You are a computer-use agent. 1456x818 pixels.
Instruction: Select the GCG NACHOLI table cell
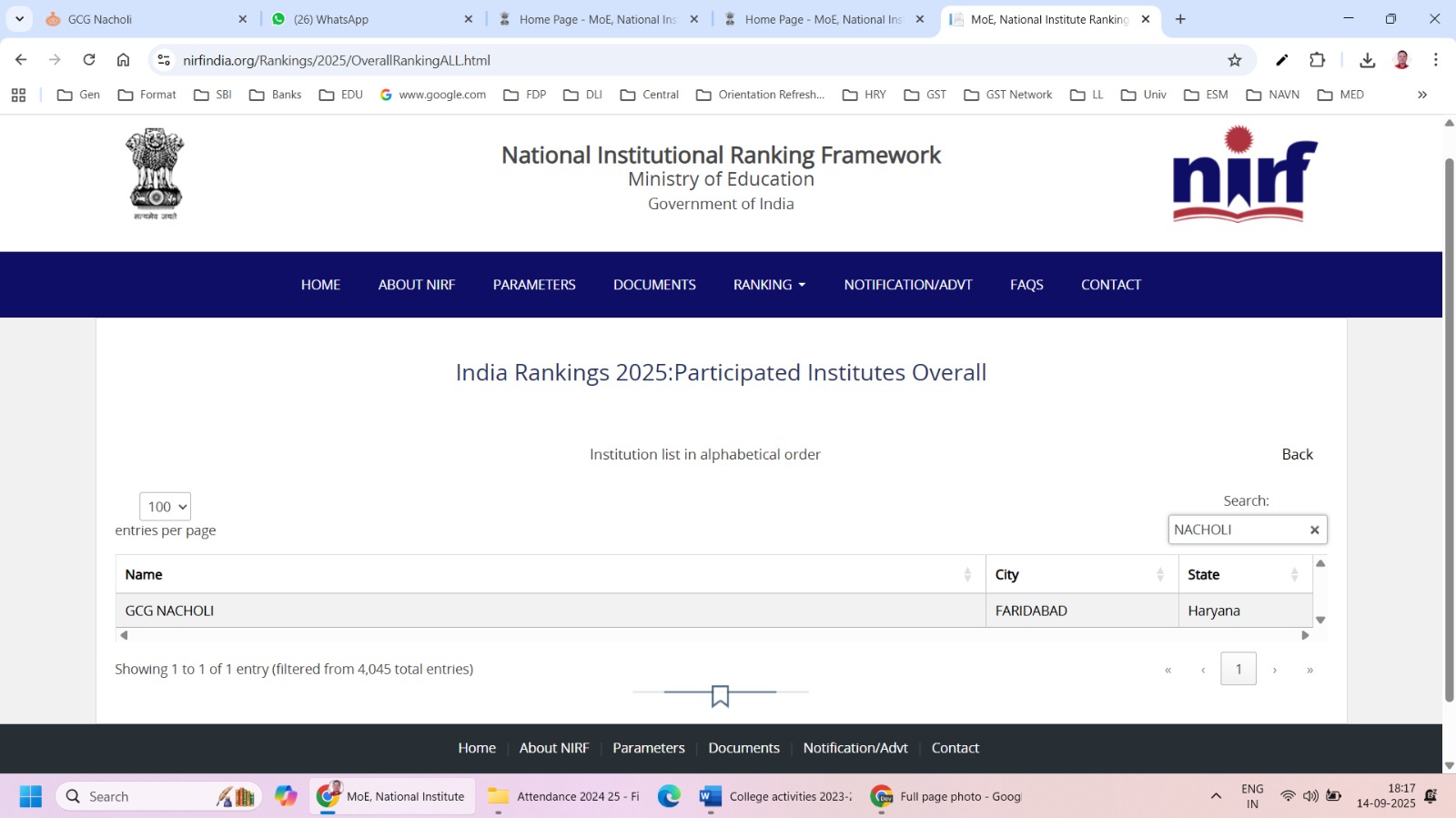point(550,611)
